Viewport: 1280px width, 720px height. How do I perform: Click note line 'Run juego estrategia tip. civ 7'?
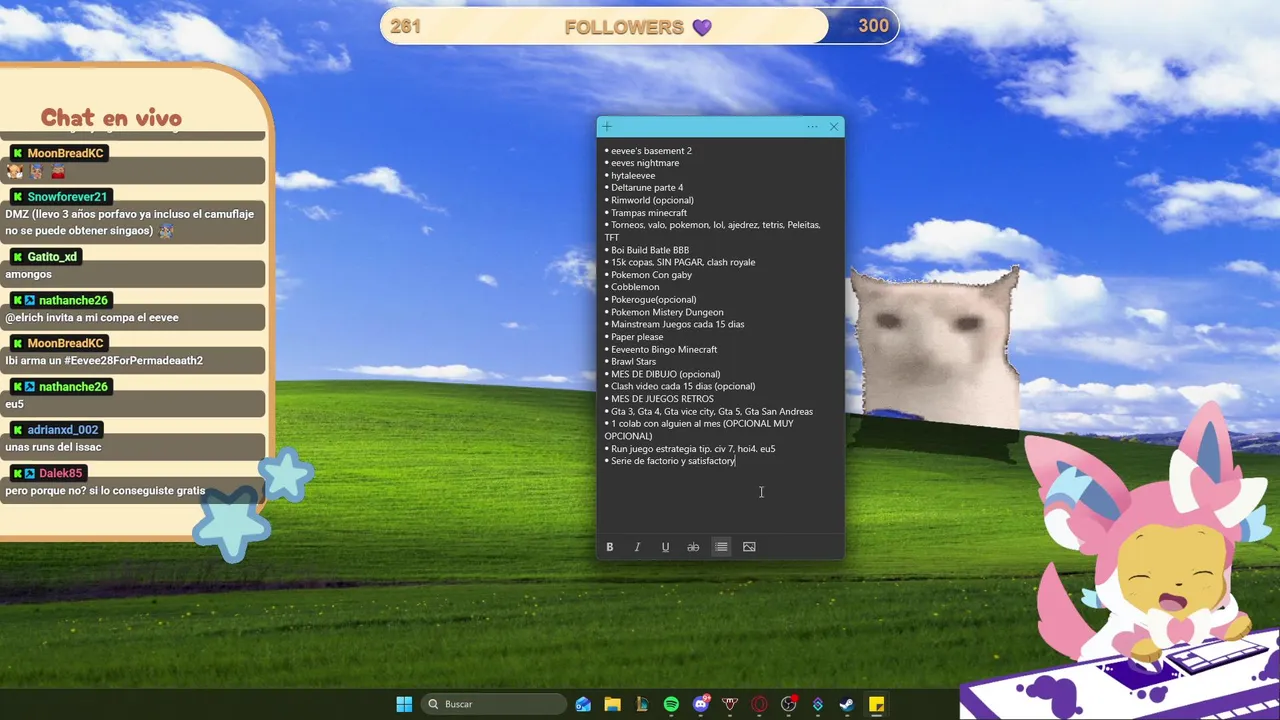coord(693,449)
